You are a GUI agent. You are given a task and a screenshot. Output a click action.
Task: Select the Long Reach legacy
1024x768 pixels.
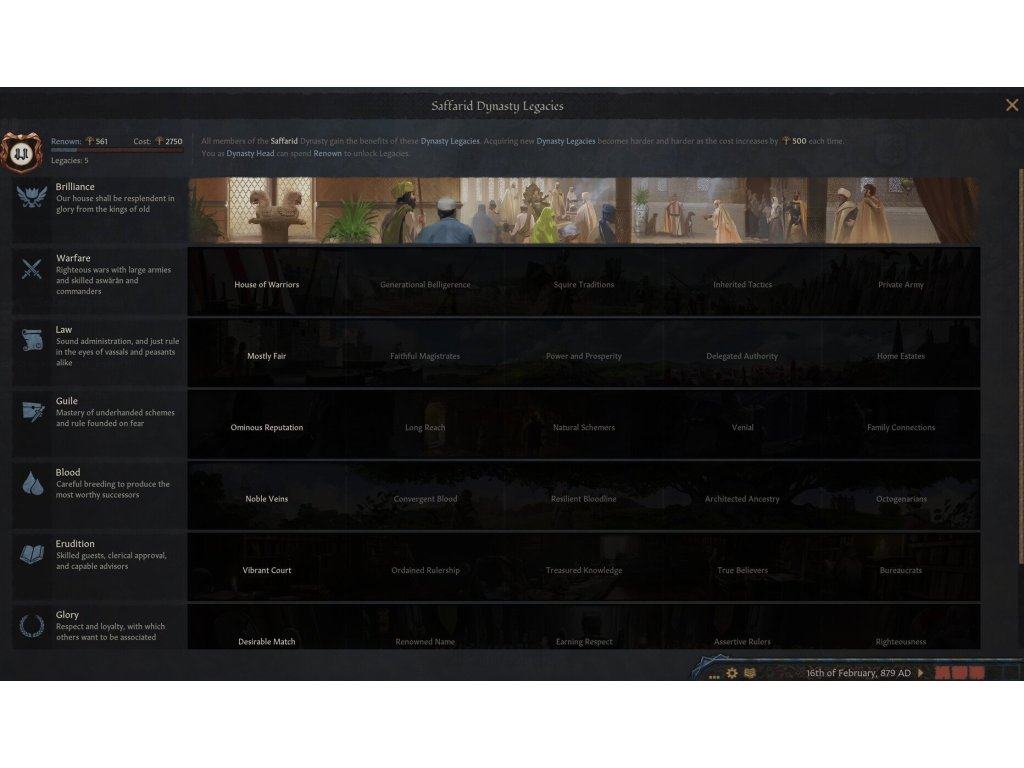coord(425,427)
